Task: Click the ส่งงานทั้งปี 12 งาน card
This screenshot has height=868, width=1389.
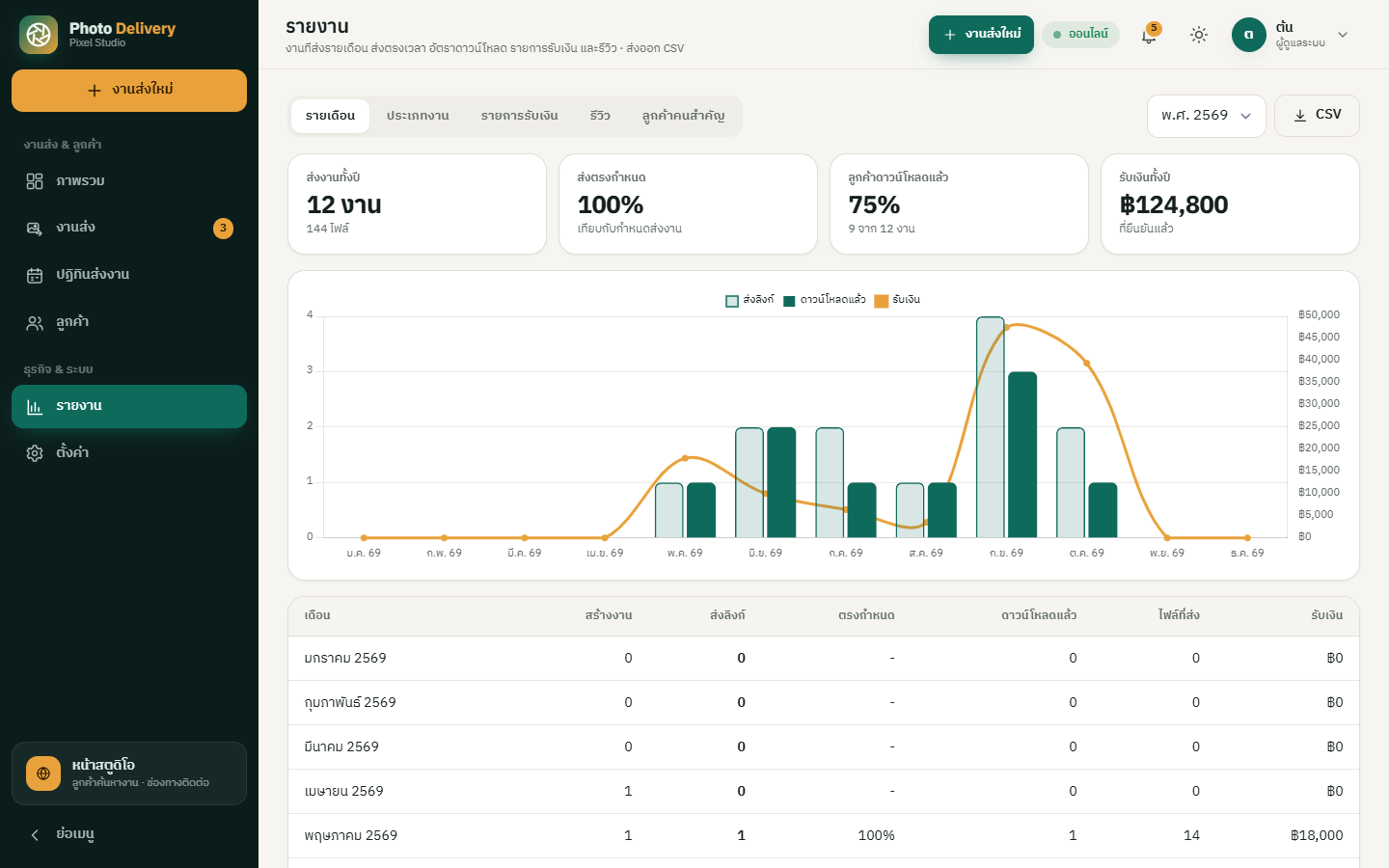Action: coord(417,204)
